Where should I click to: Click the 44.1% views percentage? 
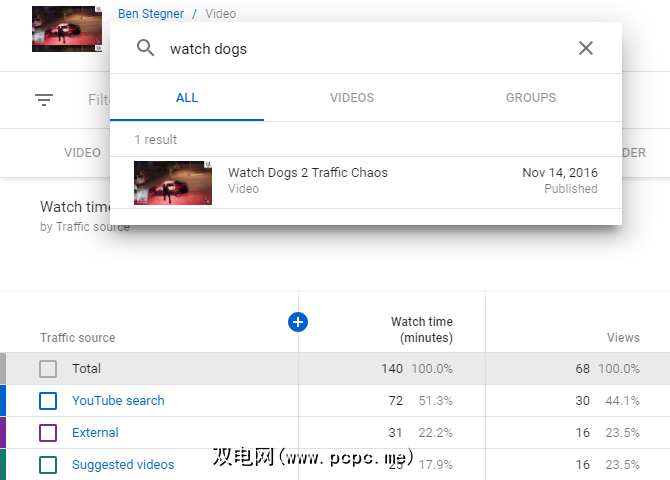click(x=623, y=400)
